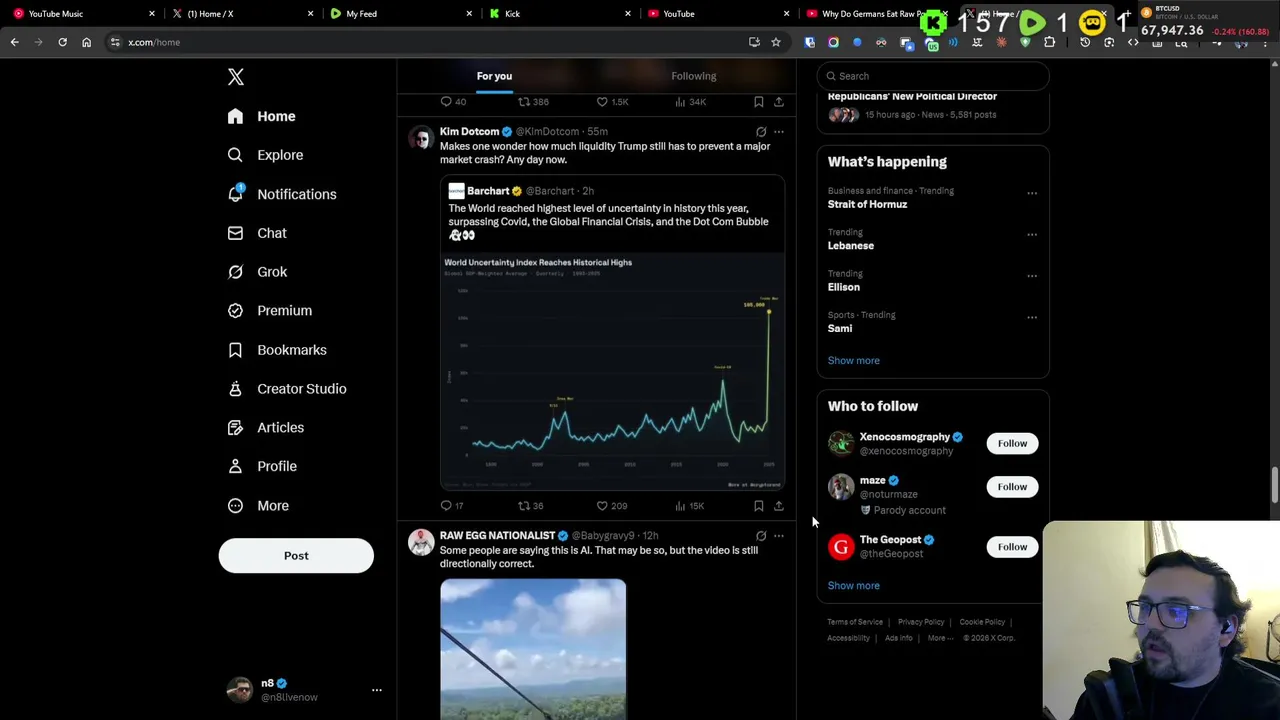The height and width of the screenshot is (720, 1280).
Task: Open more options on RAW EGG NATIONALIST post
Action: click(x=779, y=536)
